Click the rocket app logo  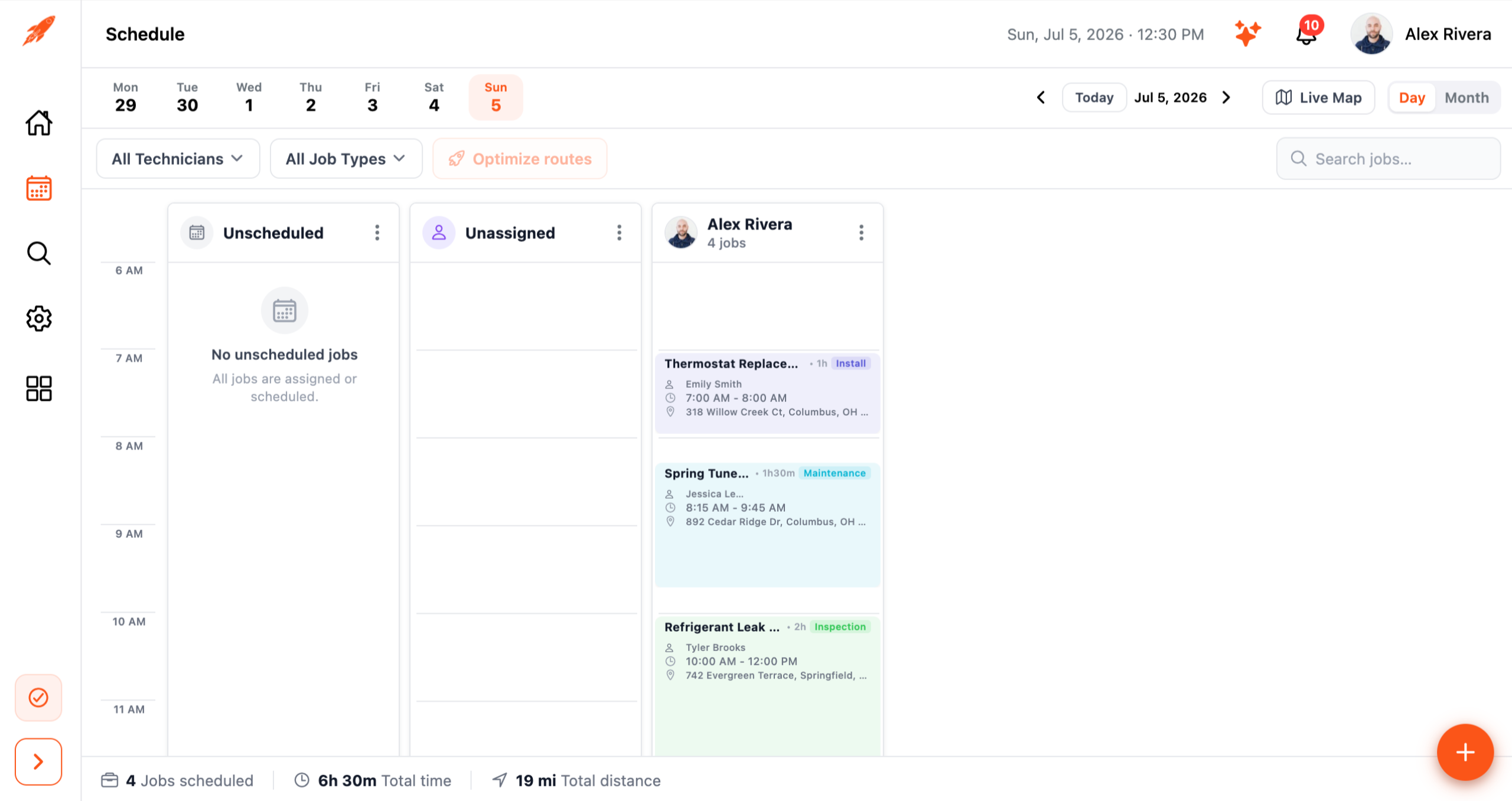(39, 31)
